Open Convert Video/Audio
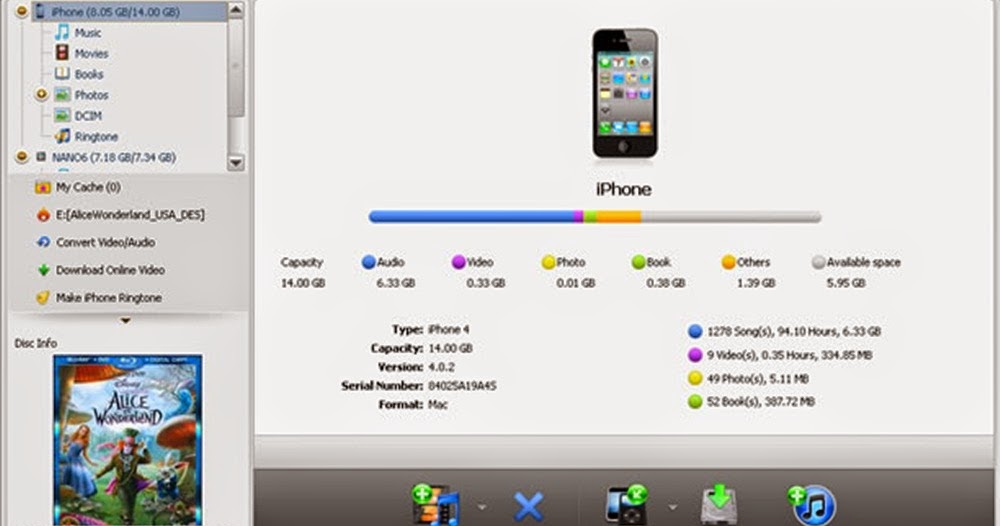 tap(105, 242)
